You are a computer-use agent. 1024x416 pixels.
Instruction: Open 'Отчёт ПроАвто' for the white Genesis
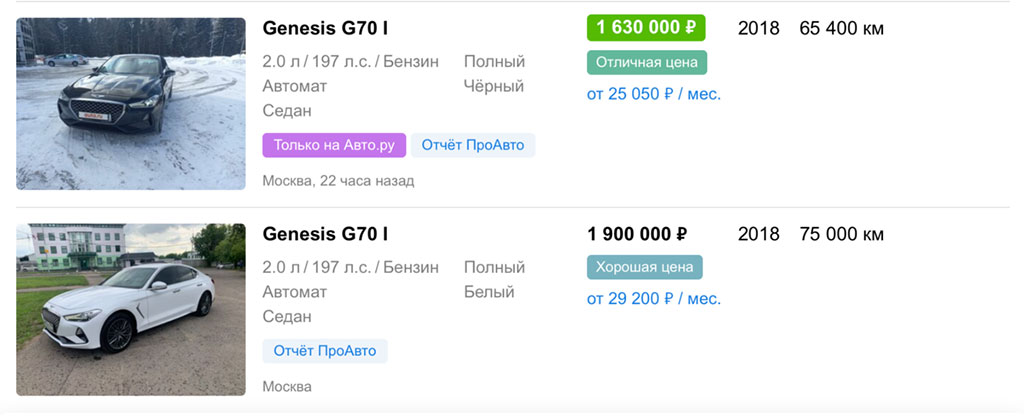tap(324, 351)
